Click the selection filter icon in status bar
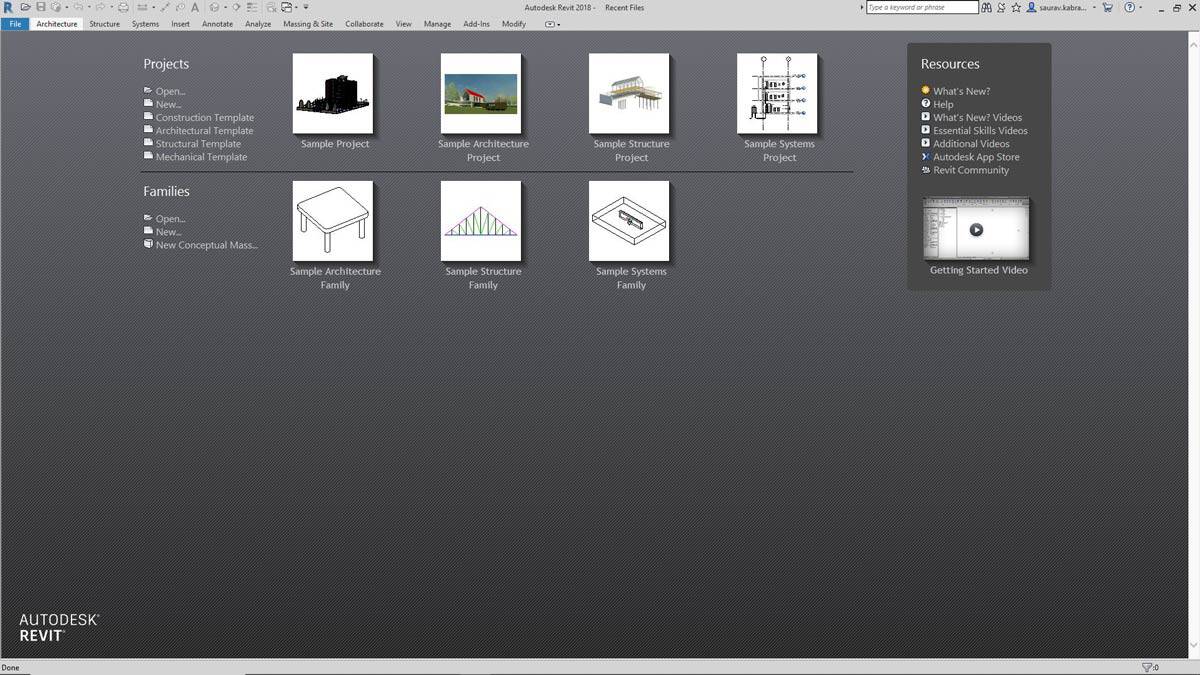 click(x=1148, y=667)
